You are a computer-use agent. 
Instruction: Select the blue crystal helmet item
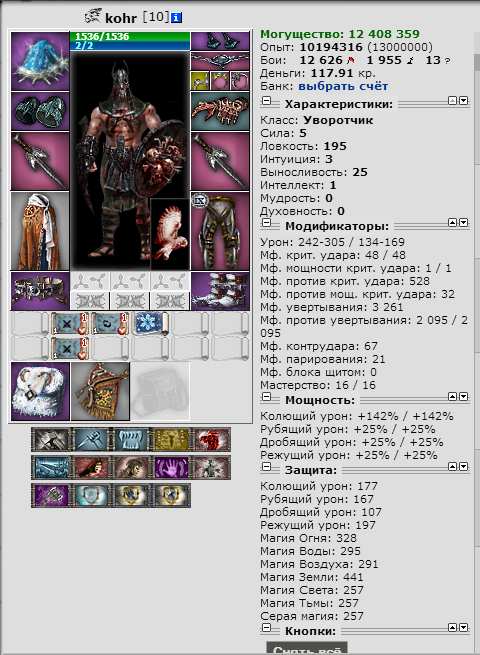40,61
